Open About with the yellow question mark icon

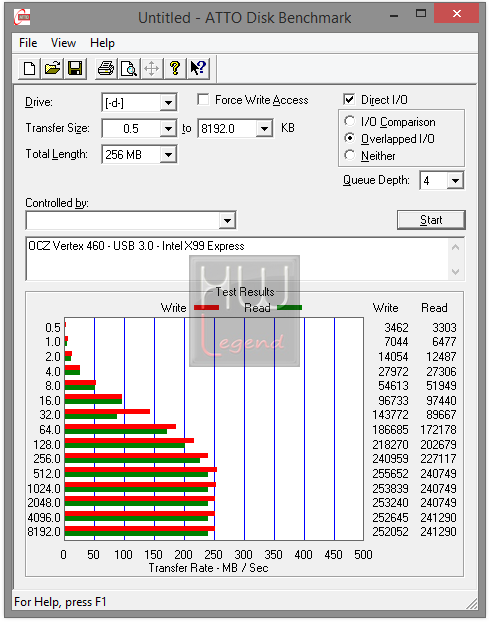175,68
